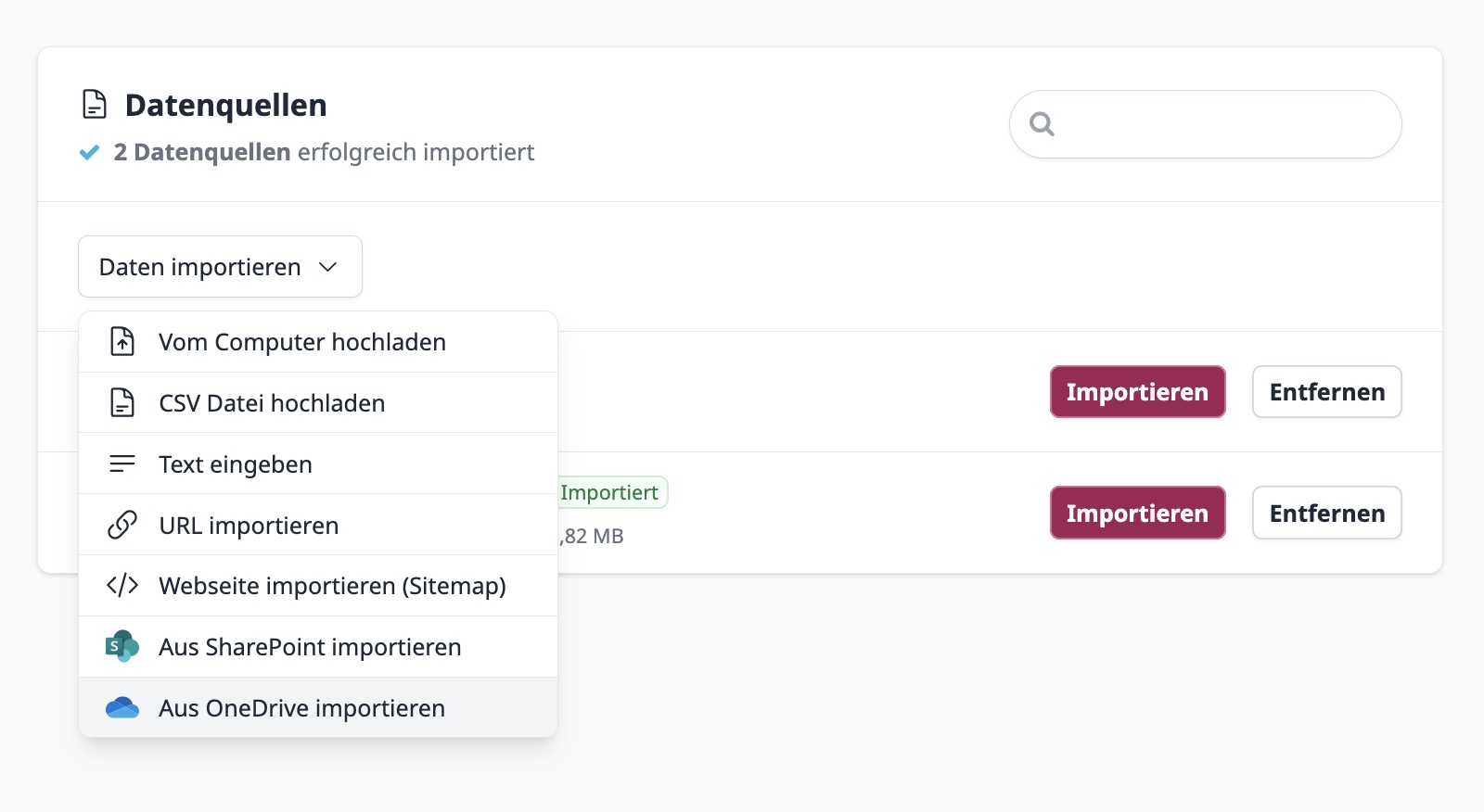1484x812 pixels.
Task: Select the SharePoint logo in the menu
Action: click(x=122, y=646)
